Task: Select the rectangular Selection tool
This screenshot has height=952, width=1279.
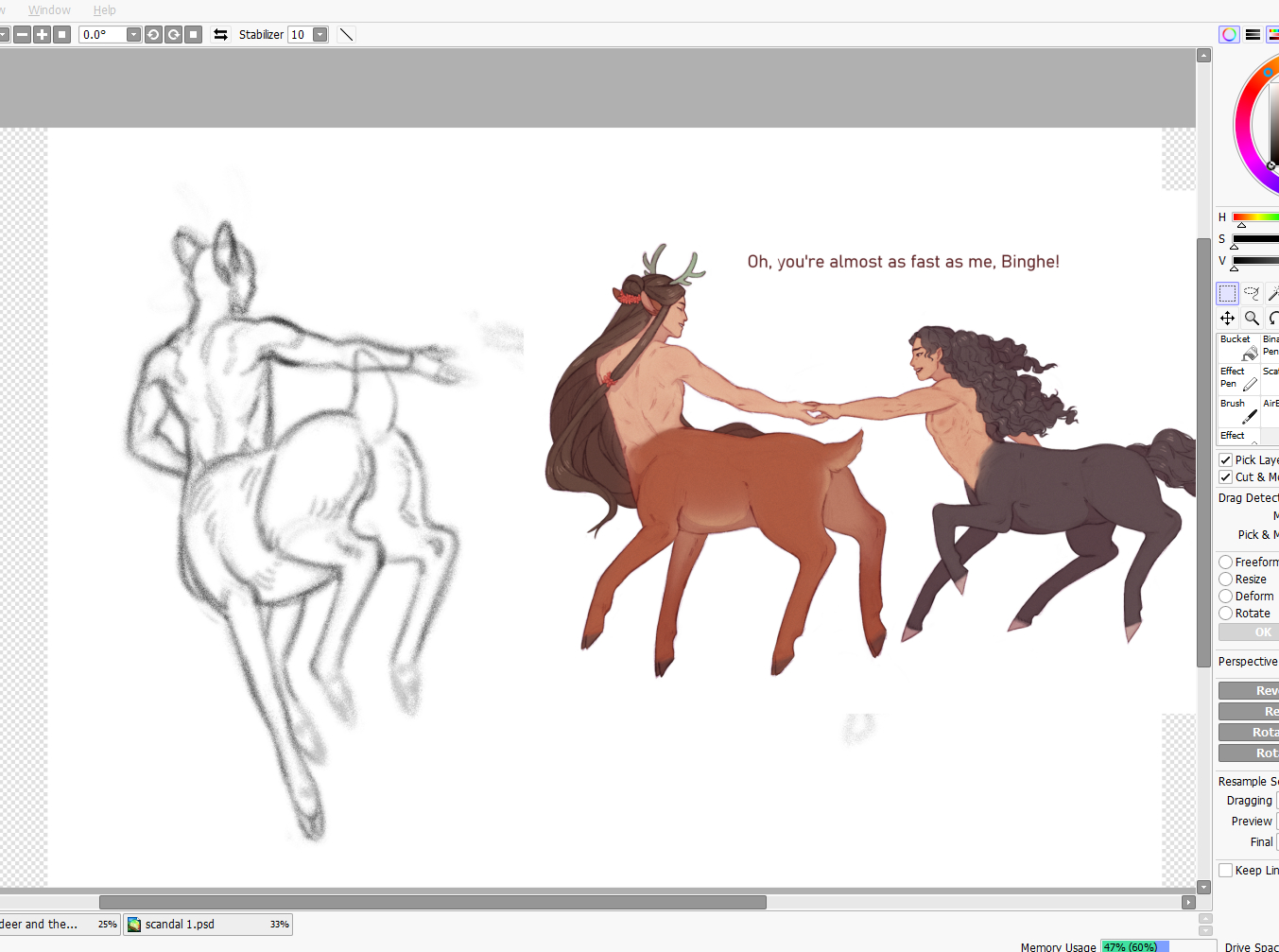Action: (1227, 294)
